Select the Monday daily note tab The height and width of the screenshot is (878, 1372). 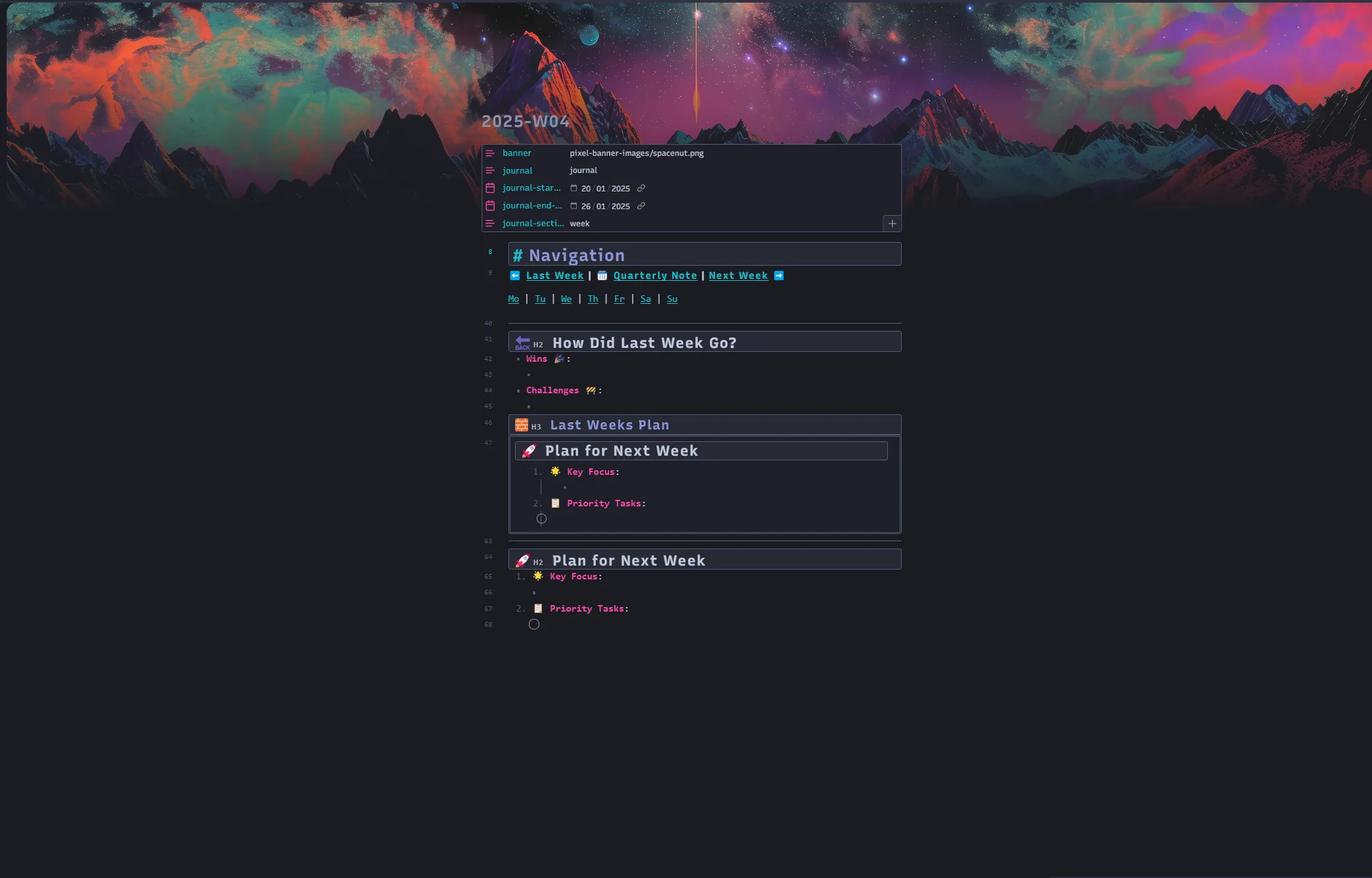tap(513, 298)
